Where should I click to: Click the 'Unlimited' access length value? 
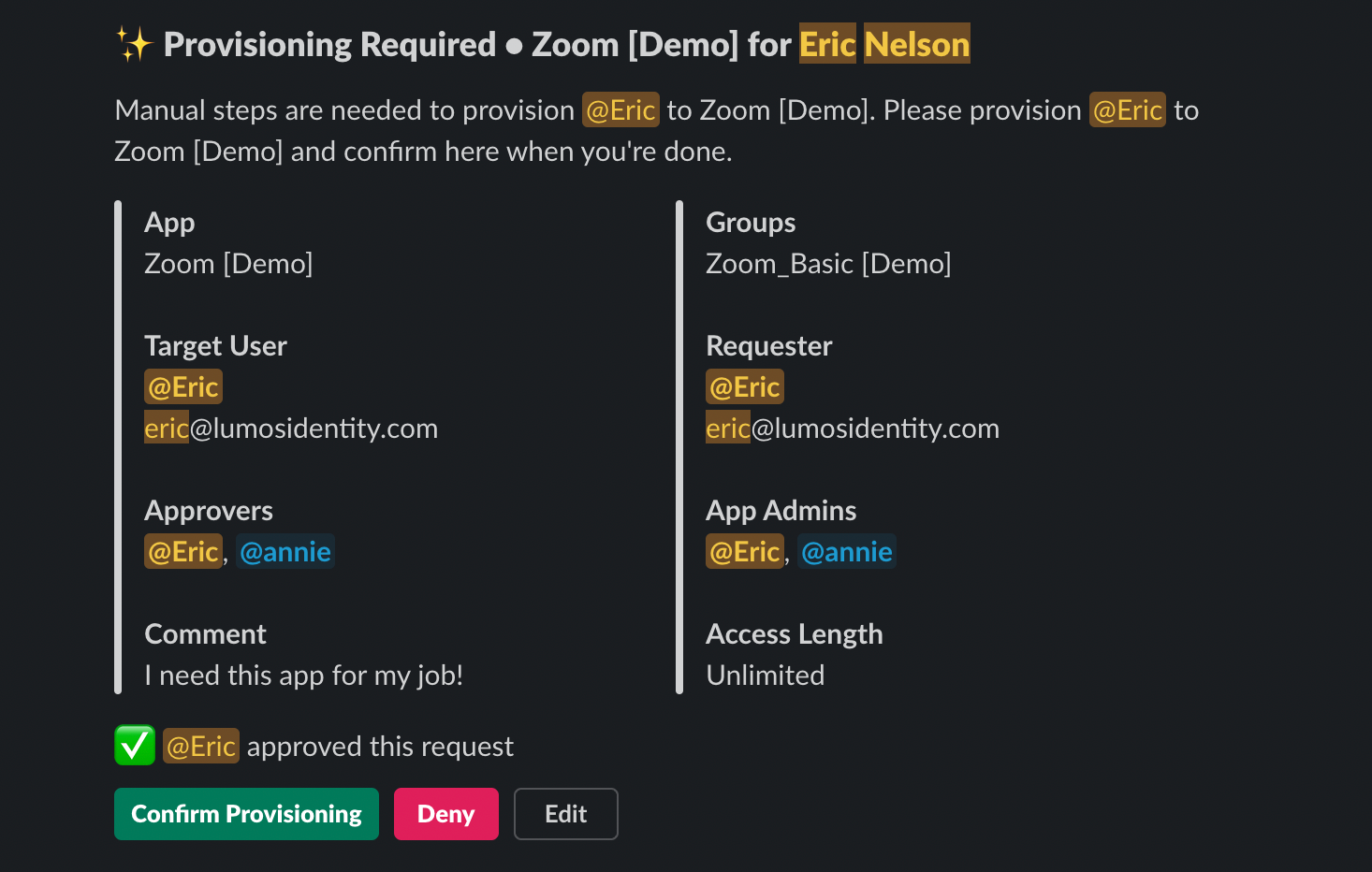(766, 676)
